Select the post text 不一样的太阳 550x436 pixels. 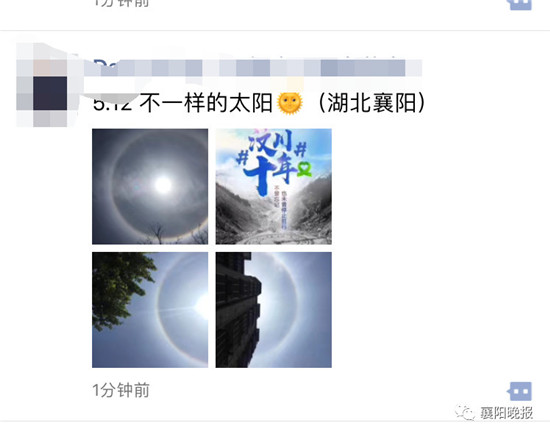[x=206, y=103]
